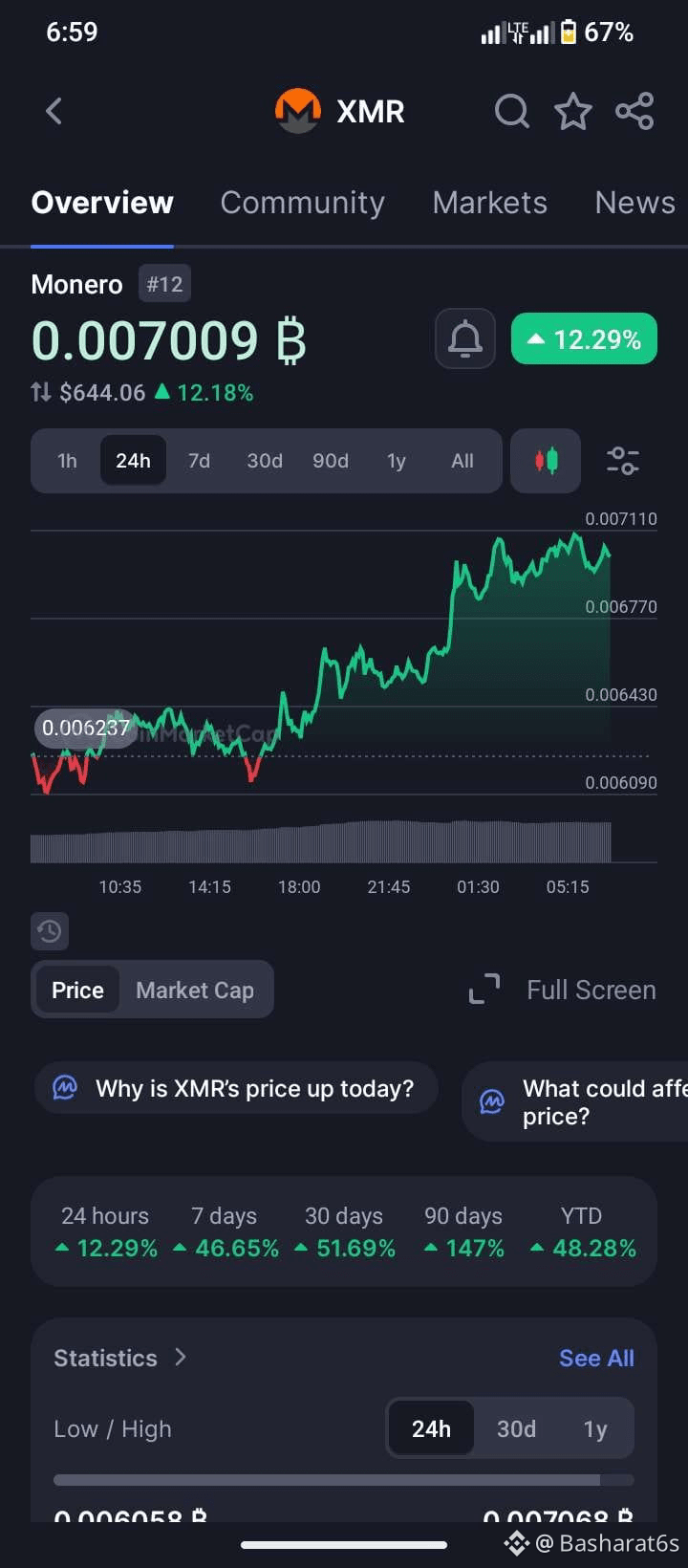This screenshot has width=688, height=1568.
Task: Tap the share icon
Action: 634,111
